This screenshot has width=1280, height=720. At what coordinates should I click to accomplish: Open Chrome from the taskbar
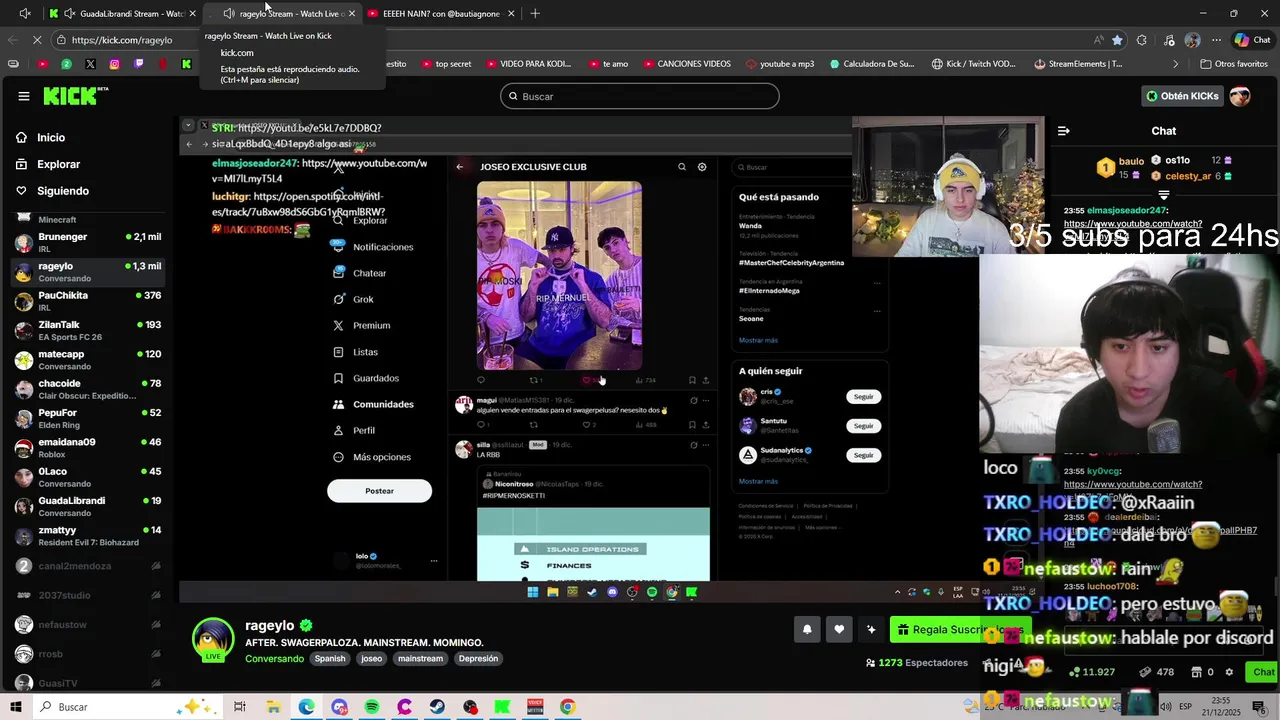567,707
